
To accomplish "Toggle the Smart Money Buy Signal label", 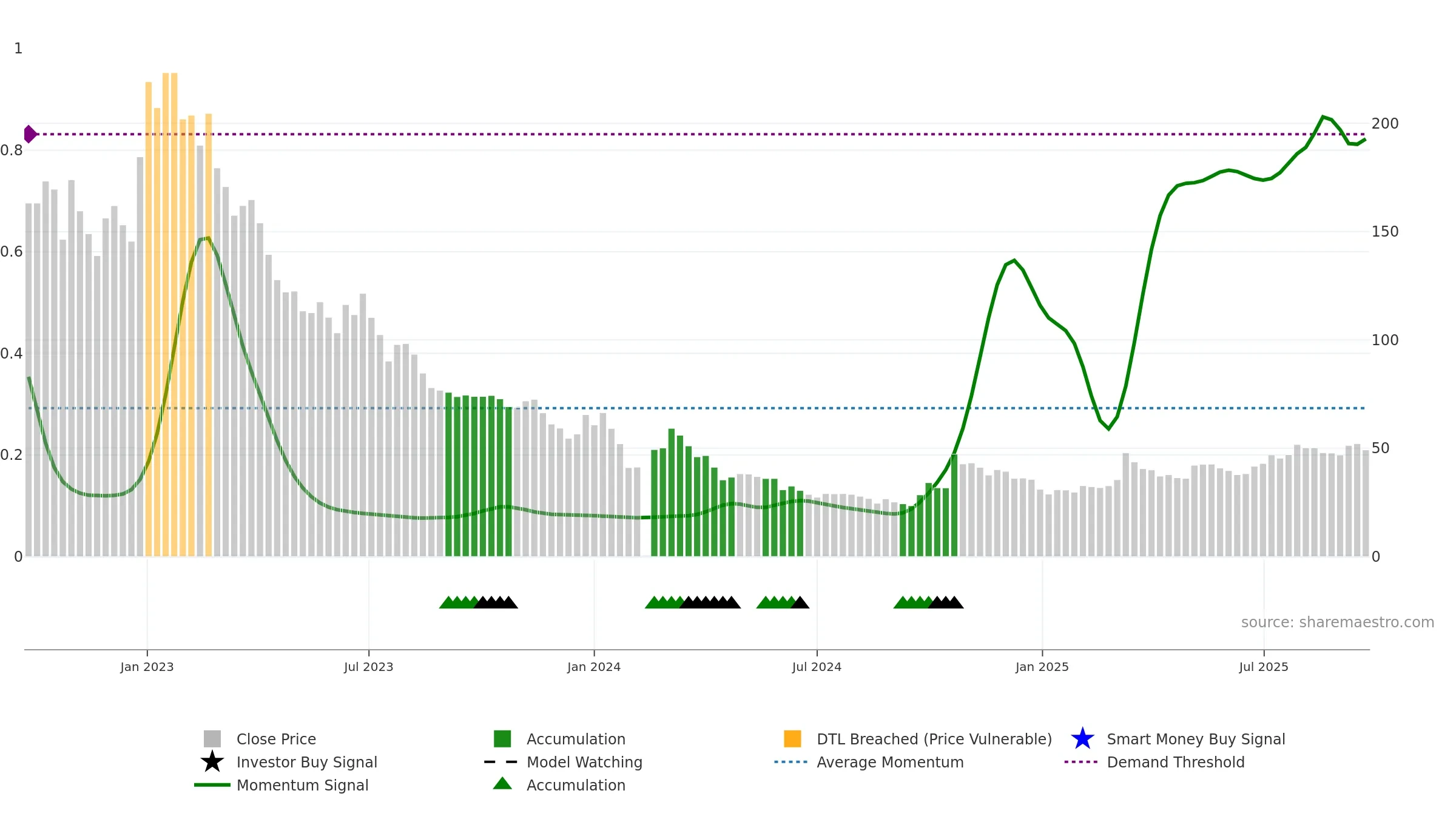I will [x=1196, y=739].
